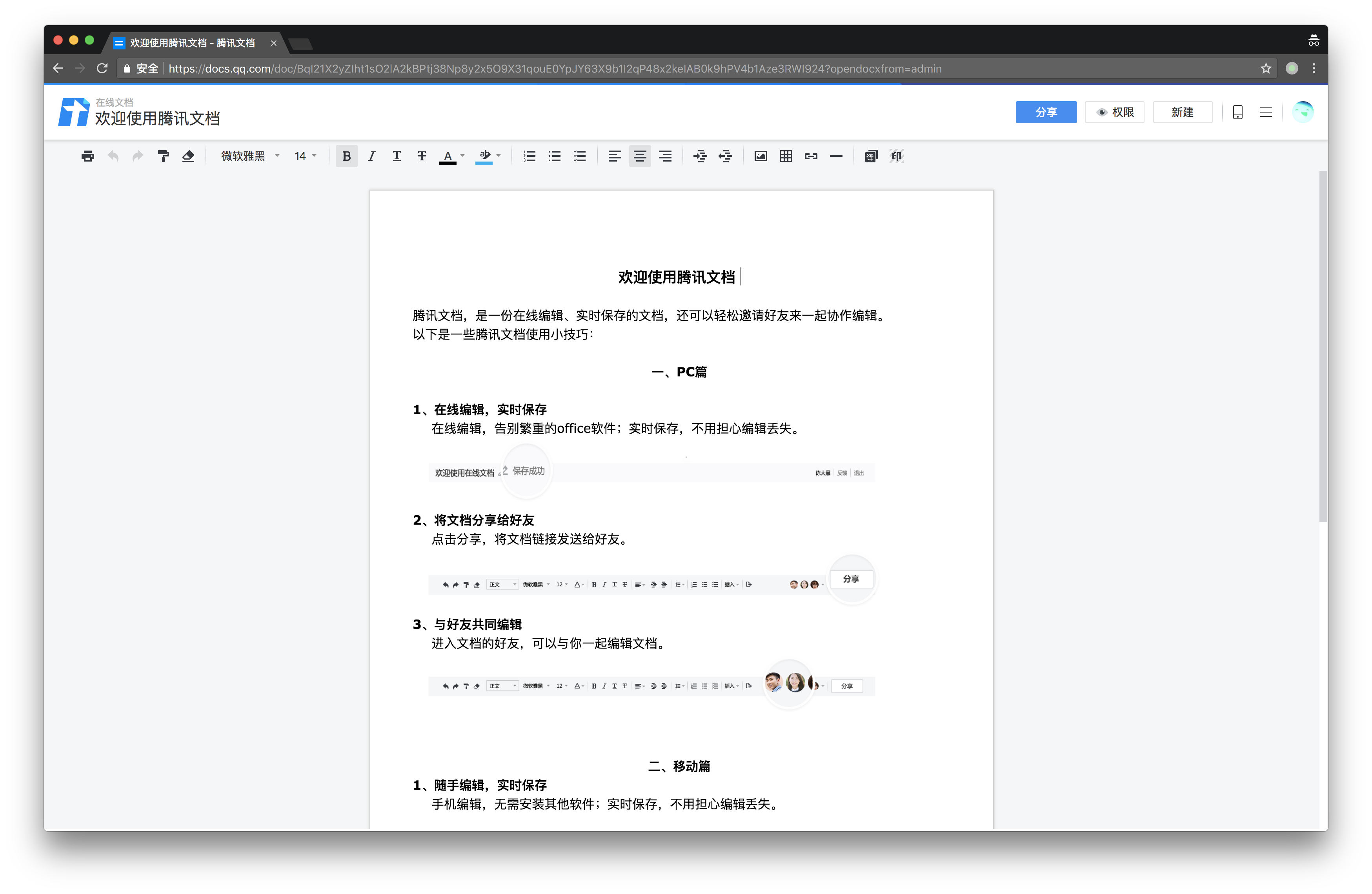Viewport: 1372px width, 894px height.
Task: Toggle underline formatting
Action: click(397, 156)
